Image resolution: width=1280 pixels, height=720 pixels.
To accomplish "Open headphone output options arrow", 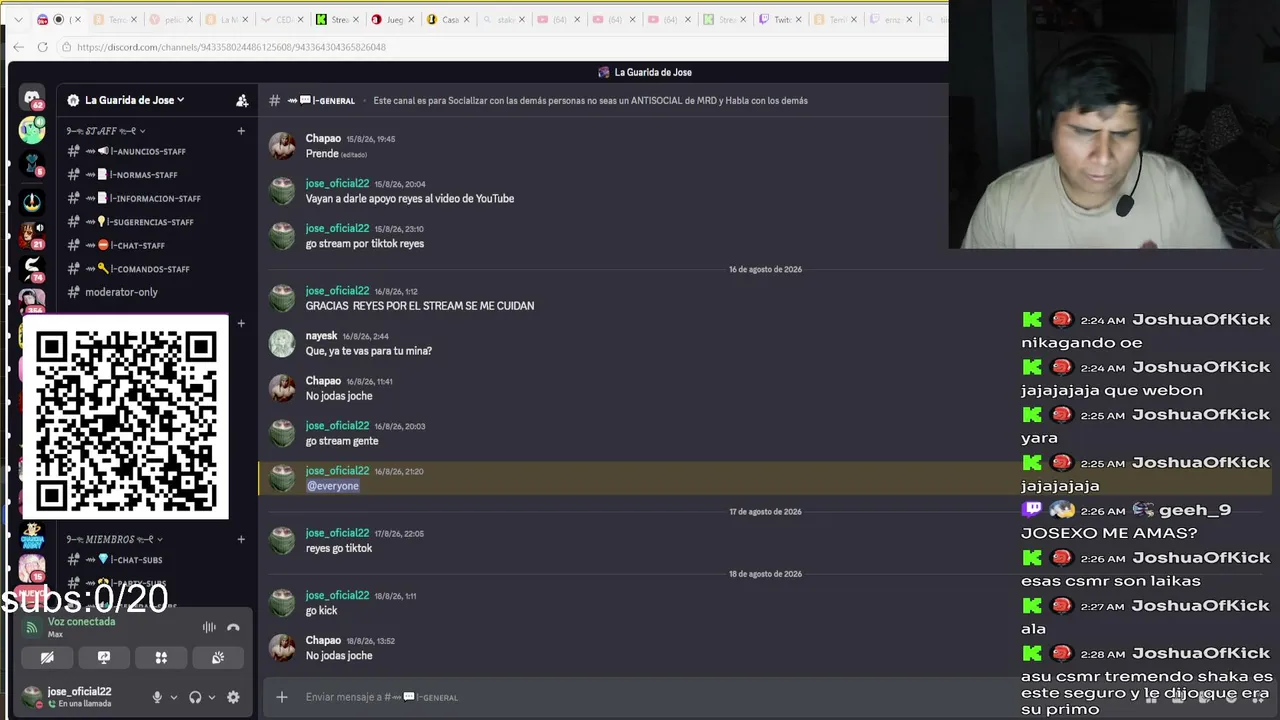I will [212, 697].
